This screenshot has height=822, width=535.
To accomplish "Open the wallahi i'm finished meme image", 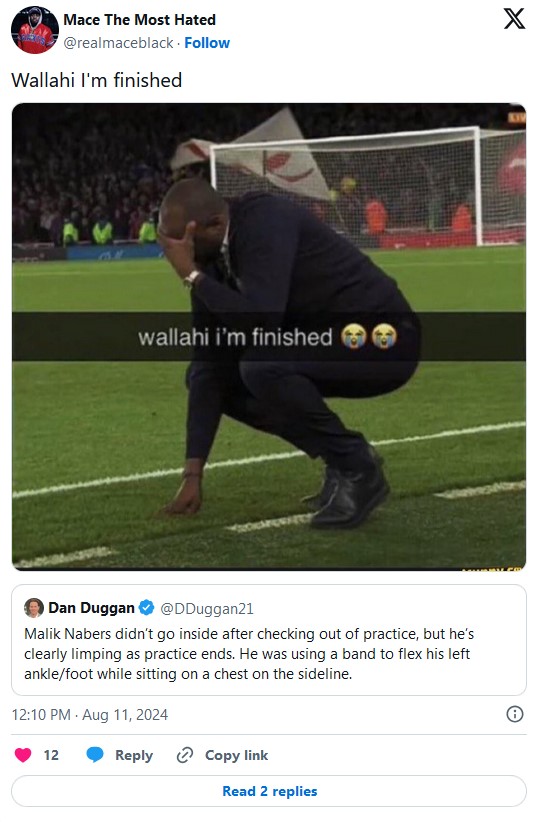I will pyautogui.click(x=269, y=337).
